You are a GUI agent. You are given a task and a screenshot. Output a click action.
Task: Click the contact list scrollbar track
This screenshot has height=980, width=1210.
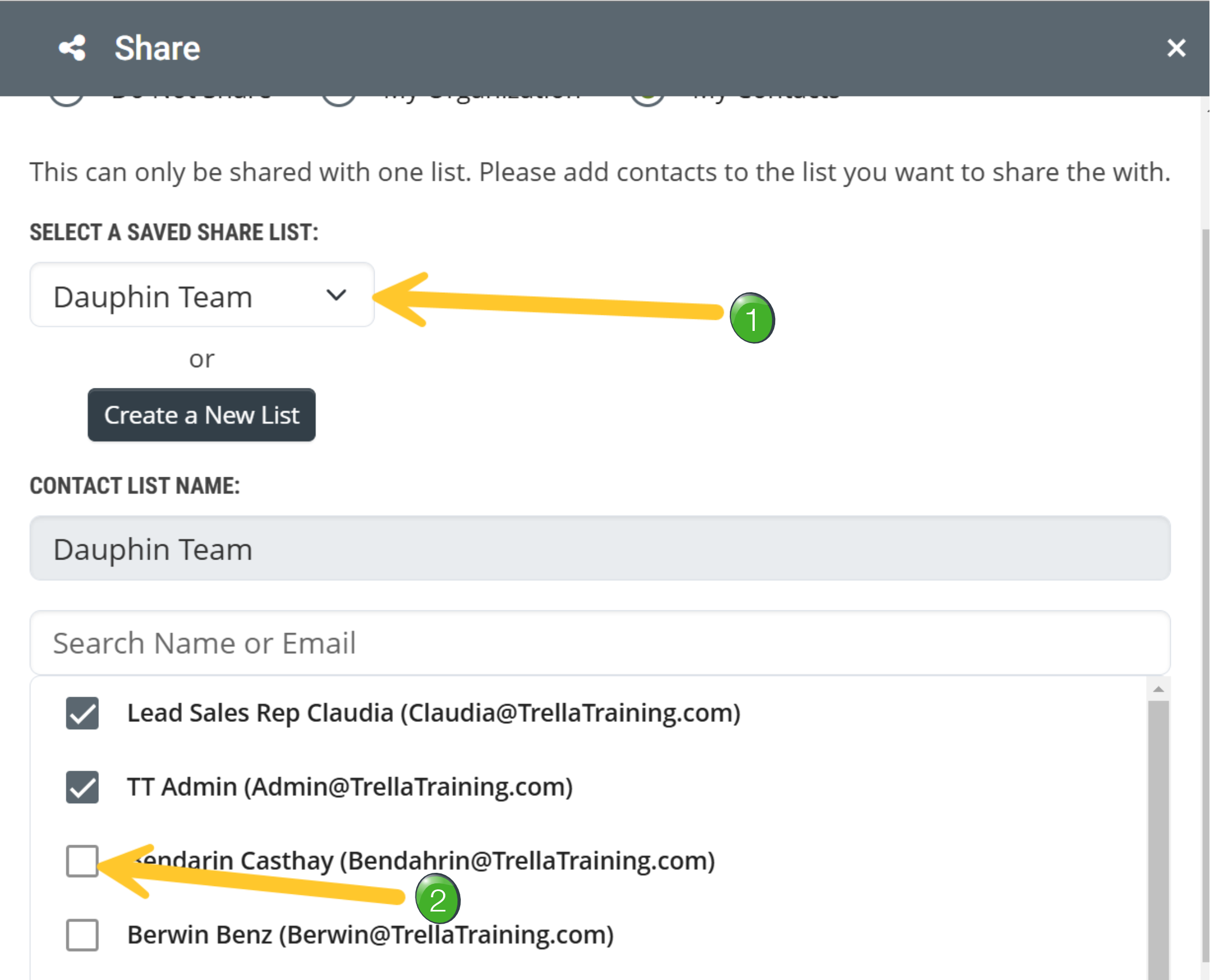[1159, 840]
